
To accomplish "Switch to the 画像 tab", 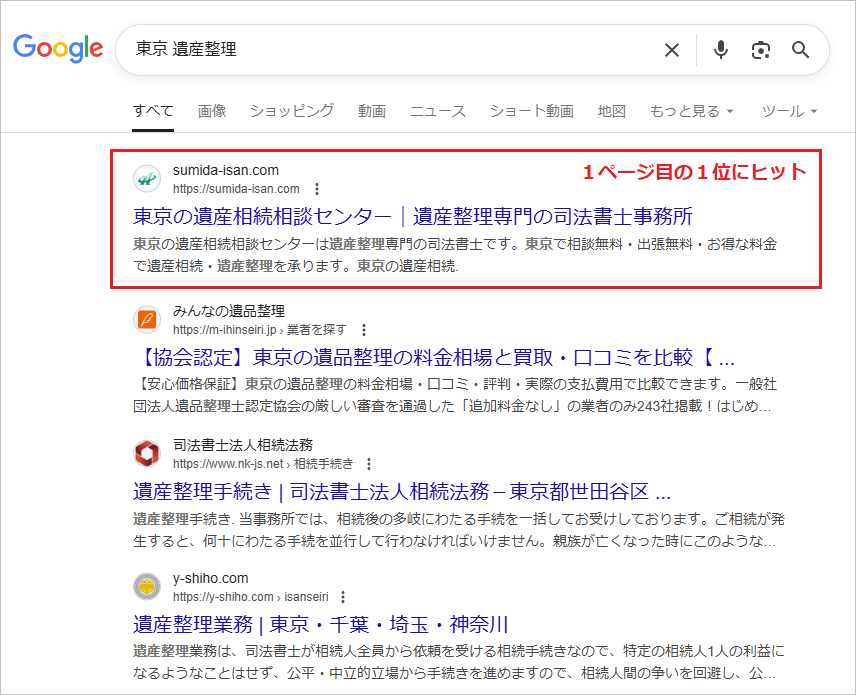I will pos(212,111).
